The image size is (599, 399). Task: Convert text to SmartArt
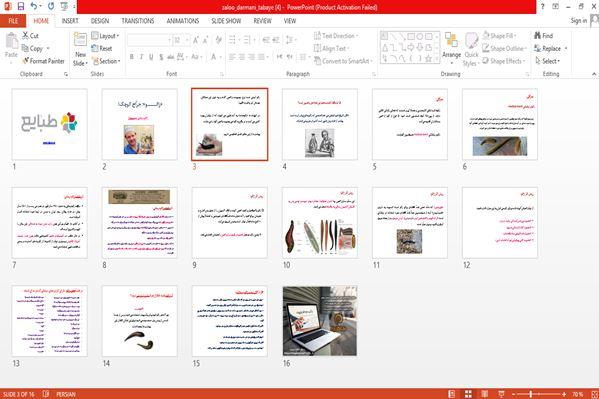(x=343, y=61)
